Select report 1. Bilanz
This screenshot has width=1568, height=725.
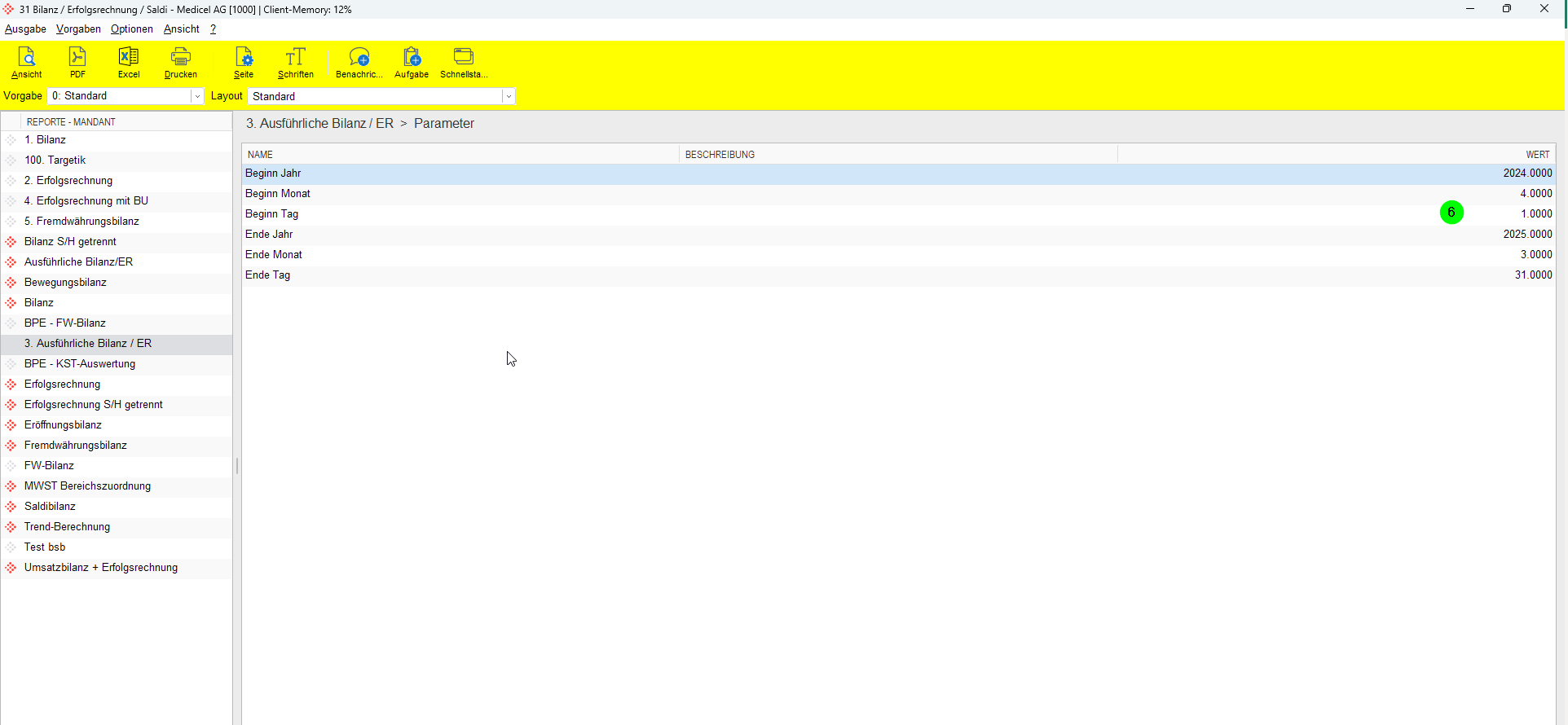click(x=117, y=140)
